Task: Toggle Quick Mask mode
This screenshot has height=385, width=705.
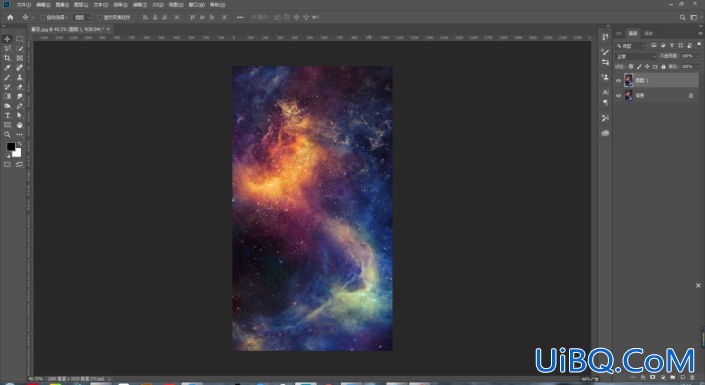Action: coord(7,165)
